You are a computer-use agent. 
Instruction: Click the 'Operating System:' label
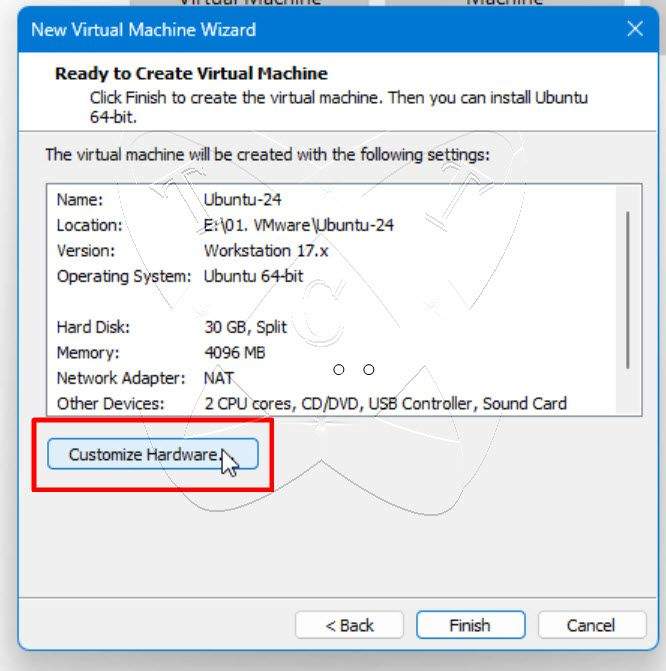(124, 276)
